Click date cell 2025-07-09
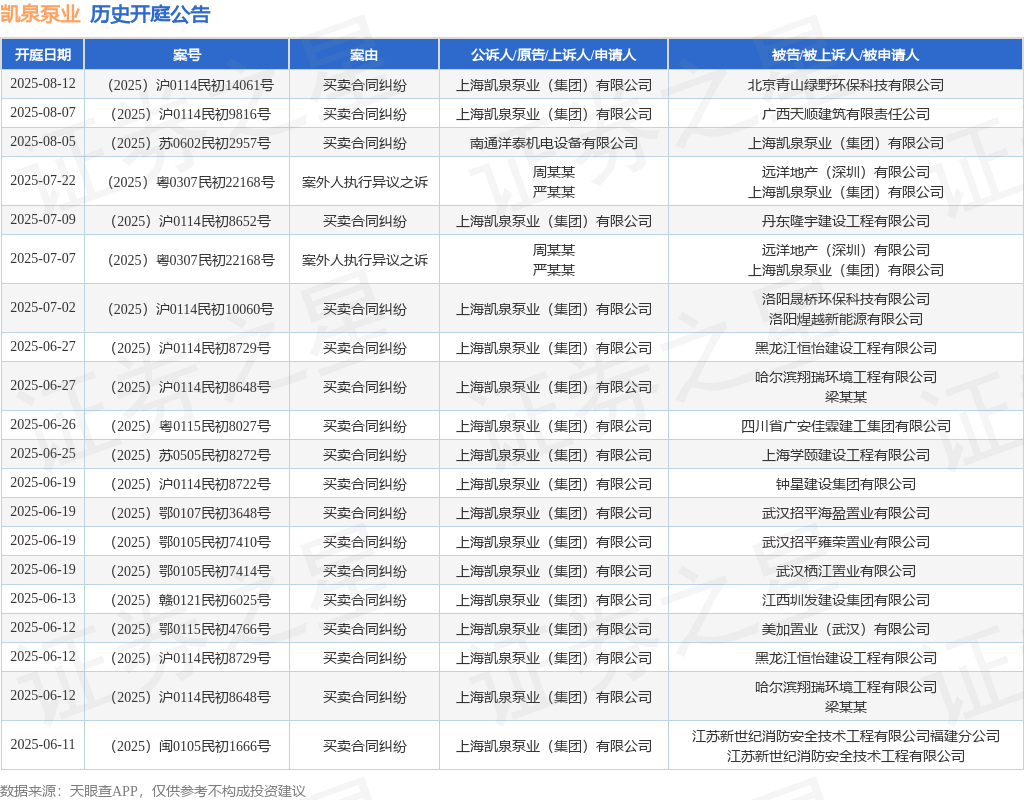 tap(43, 219)
